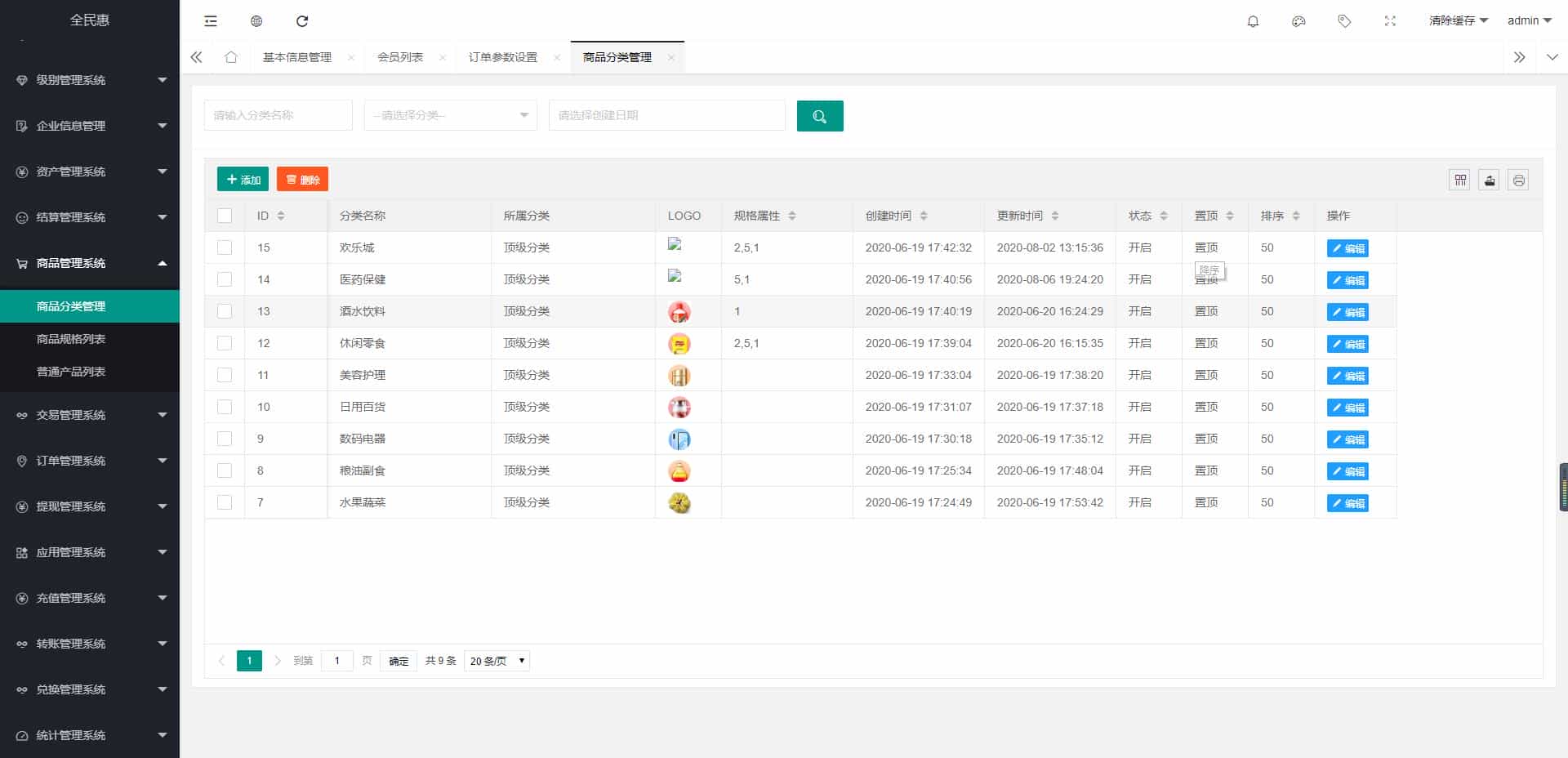Open the print icon above the table
Screen dimensions: 1568x758
tap(1518, 180)
